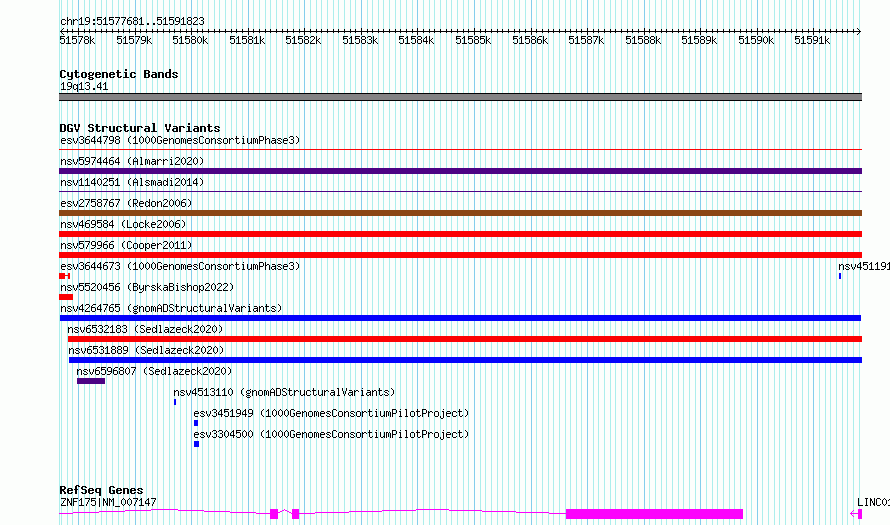Screen dimensions: 890x525
Task: Select the blue nsv6531889 variant bar
Action: [465, 360]
